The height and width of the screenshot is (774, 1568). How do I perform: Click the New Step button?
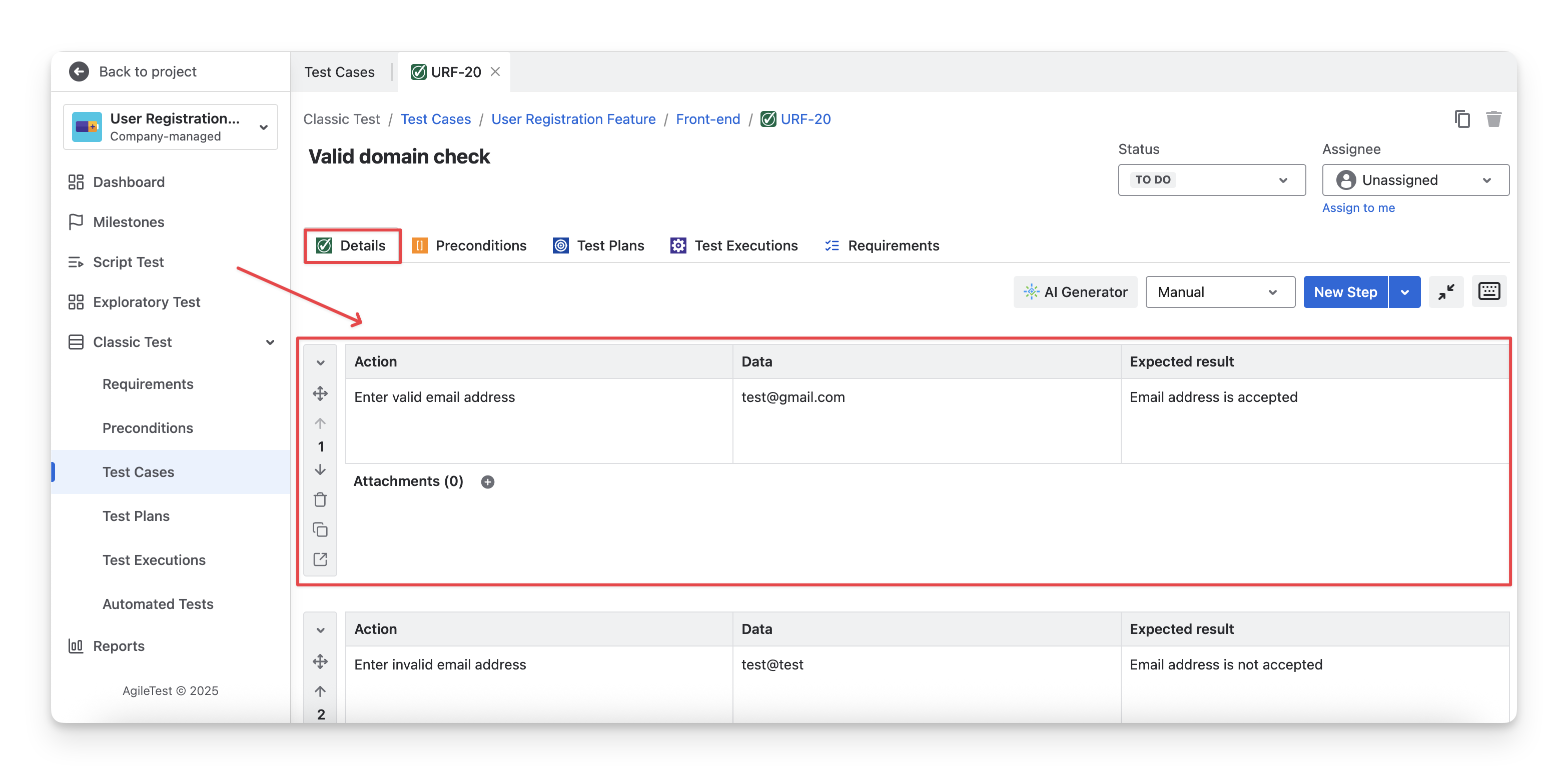(1345, 292)
